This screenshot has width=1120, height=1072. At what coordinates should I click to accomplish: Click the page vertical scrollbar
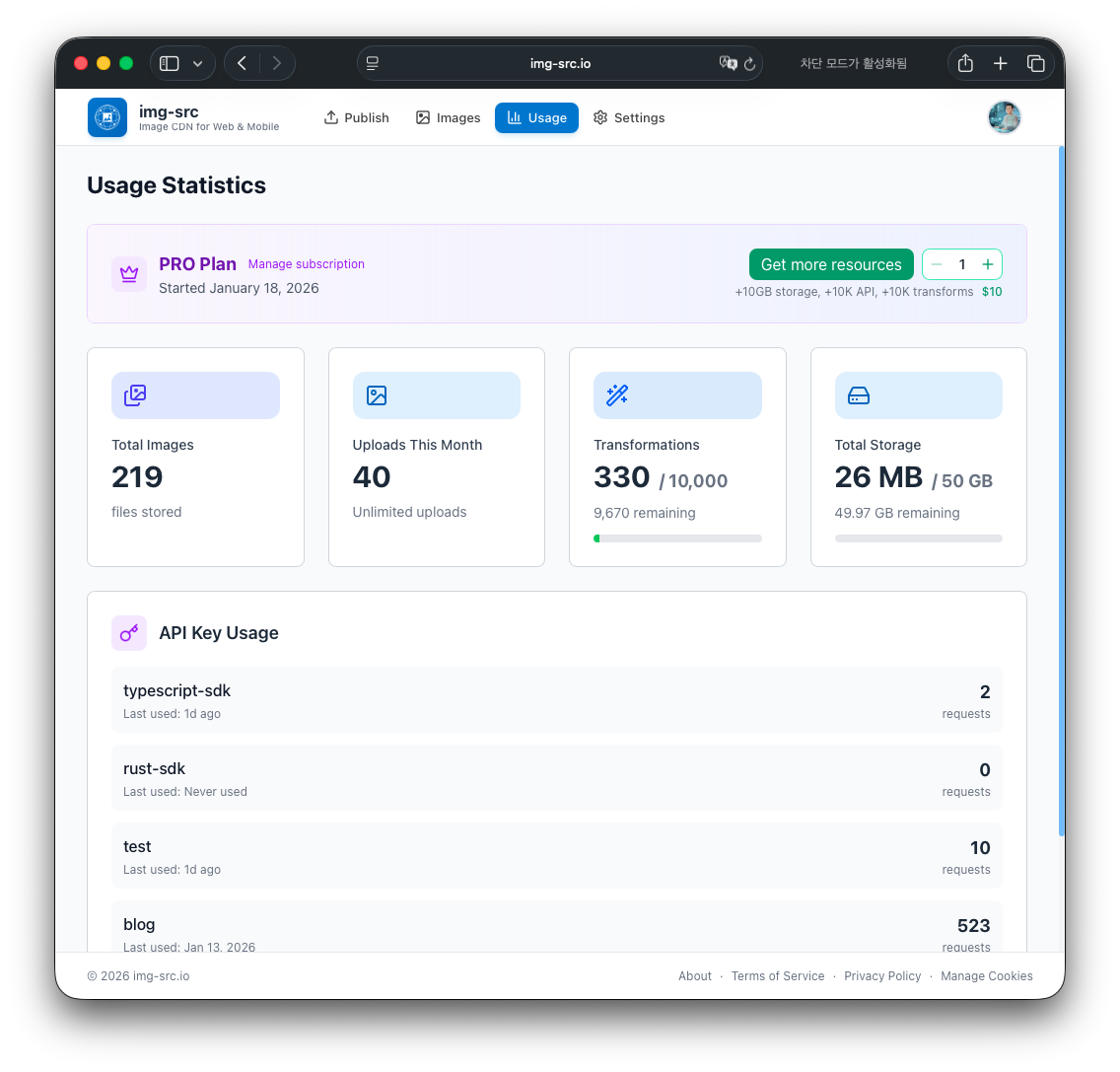coord(1062,491)
